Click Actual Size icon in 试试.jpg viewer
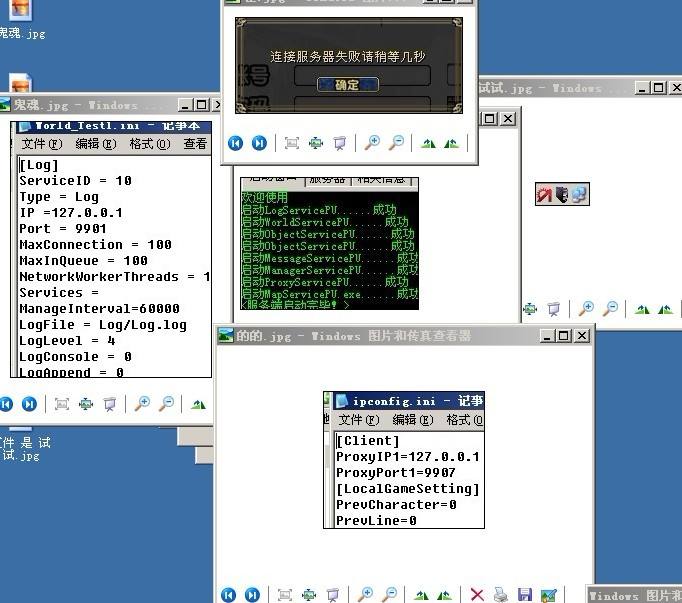This screenshot has width=682, height=603. [x=530, y=309]
